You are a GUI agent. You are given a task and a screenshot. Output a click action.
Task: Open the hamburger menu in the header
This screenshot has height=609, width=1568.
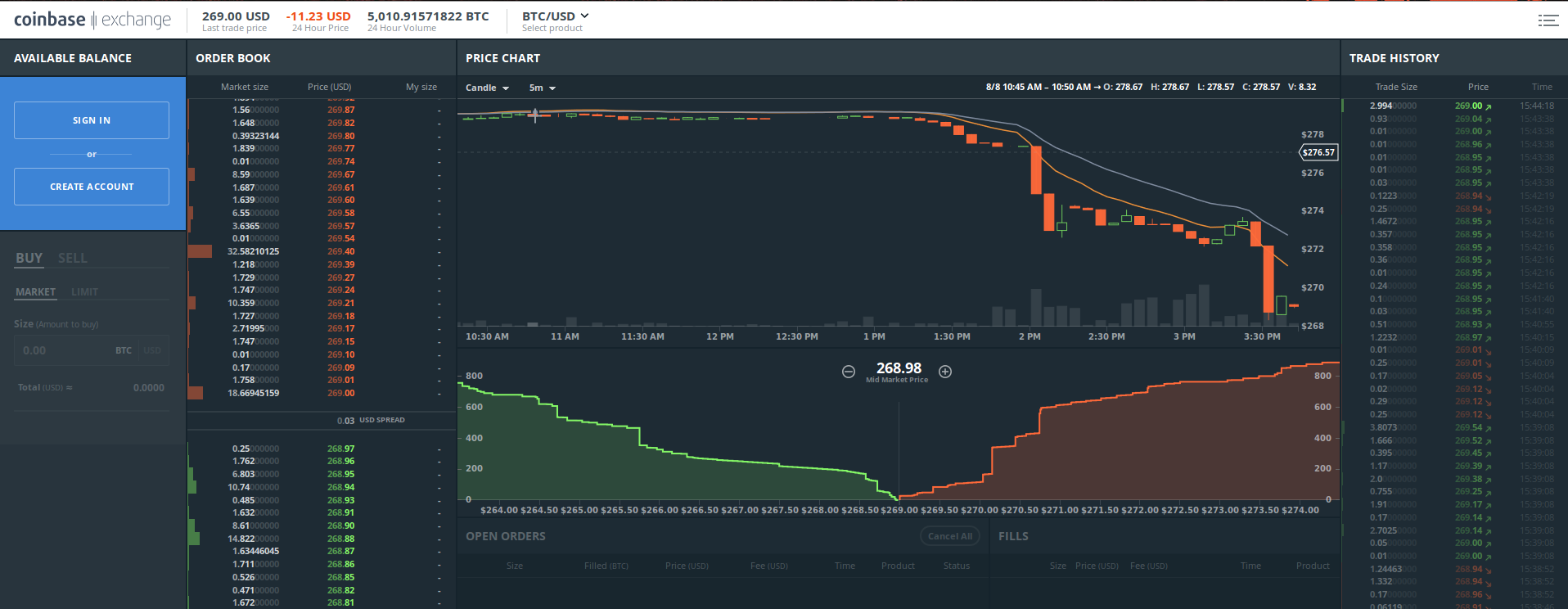click(1548, 20)
